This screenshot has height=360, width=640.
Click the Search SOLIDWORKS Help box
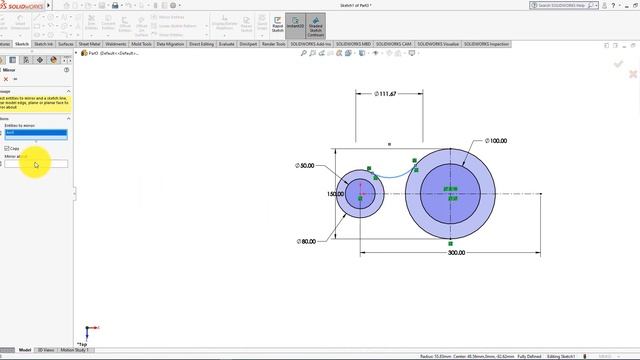(x=564, y=5)
